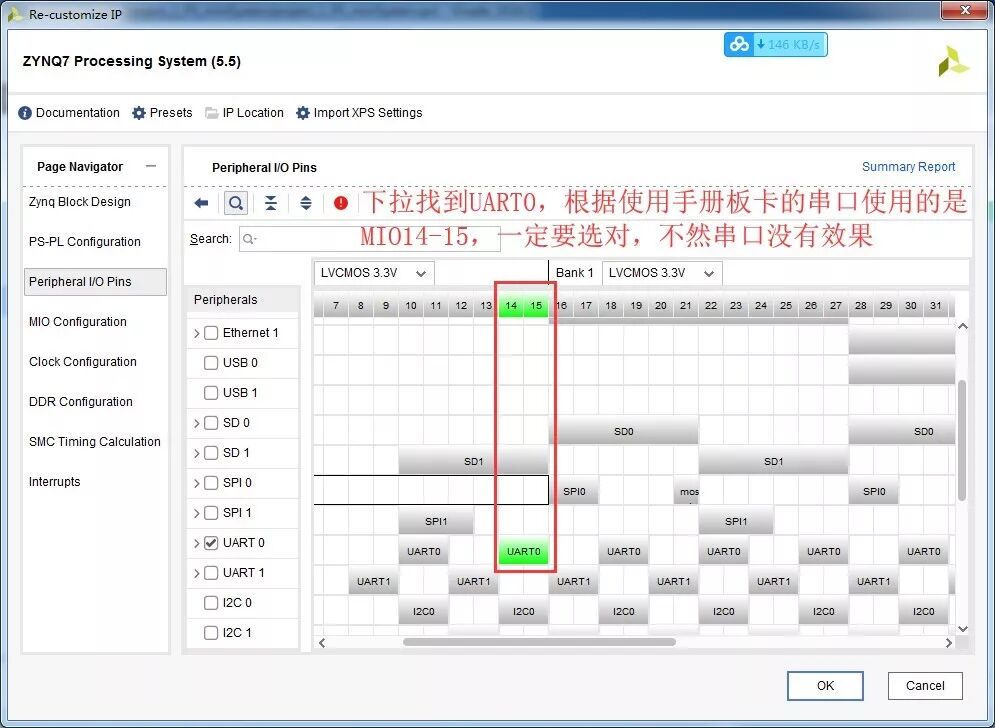Click the IP Location folder icon
Screen dimensions: 995x728
[x=211, y=113]
